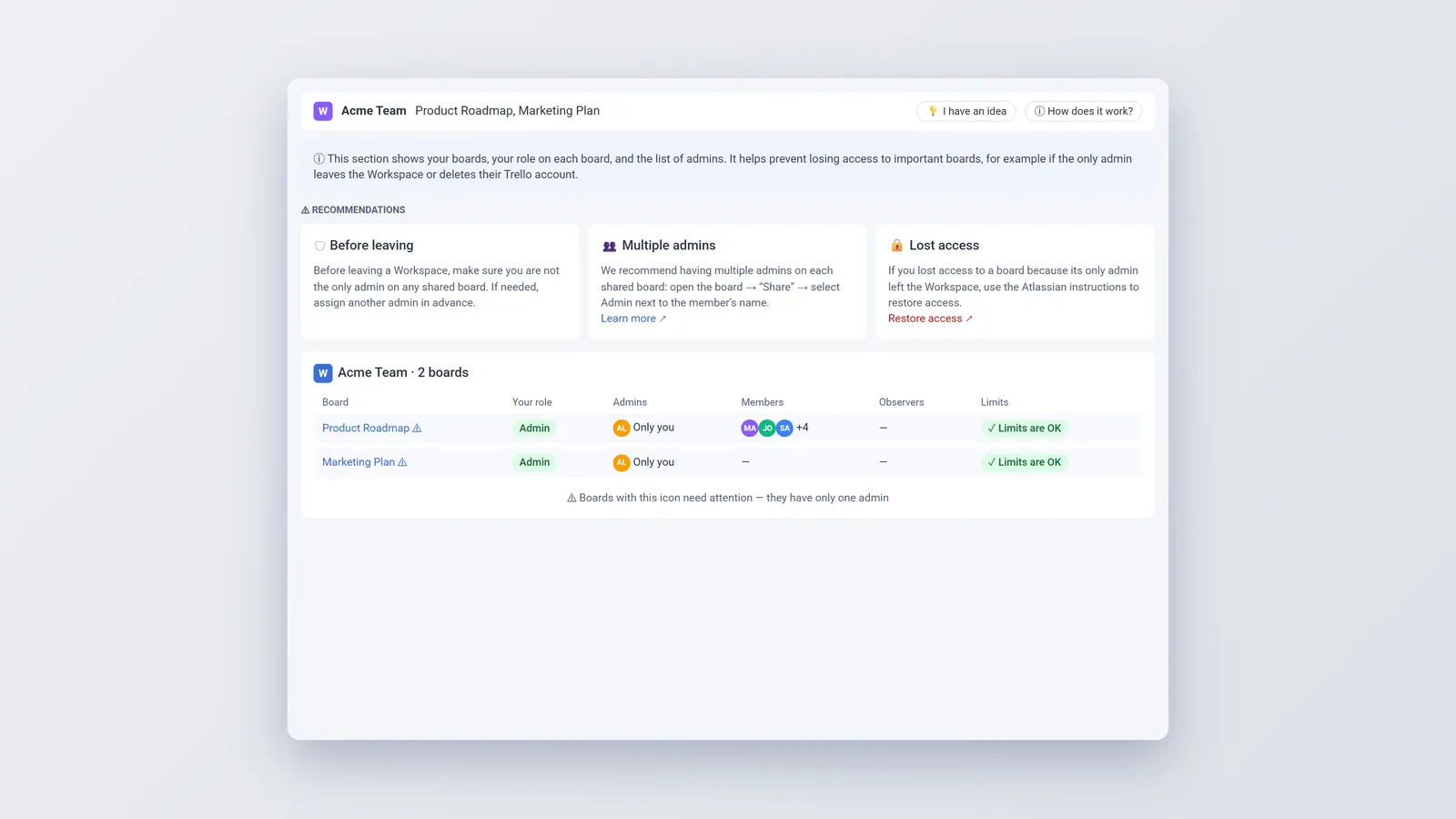The image size is (1456, 819).
Task: Click the "Acme Team" name in the header
Action: (x=374, y=111)
